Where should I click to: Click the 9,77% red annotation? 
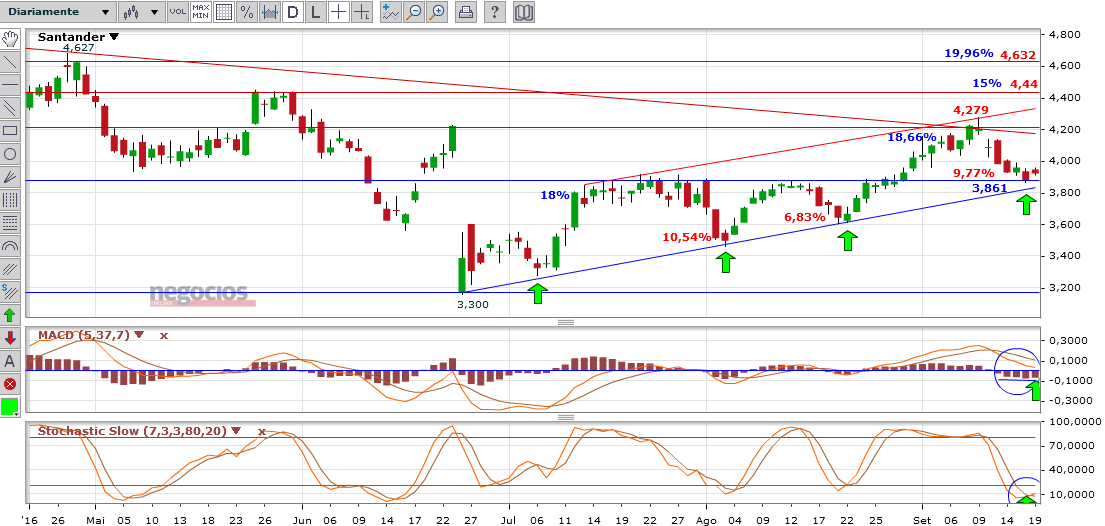click(974, 173)
